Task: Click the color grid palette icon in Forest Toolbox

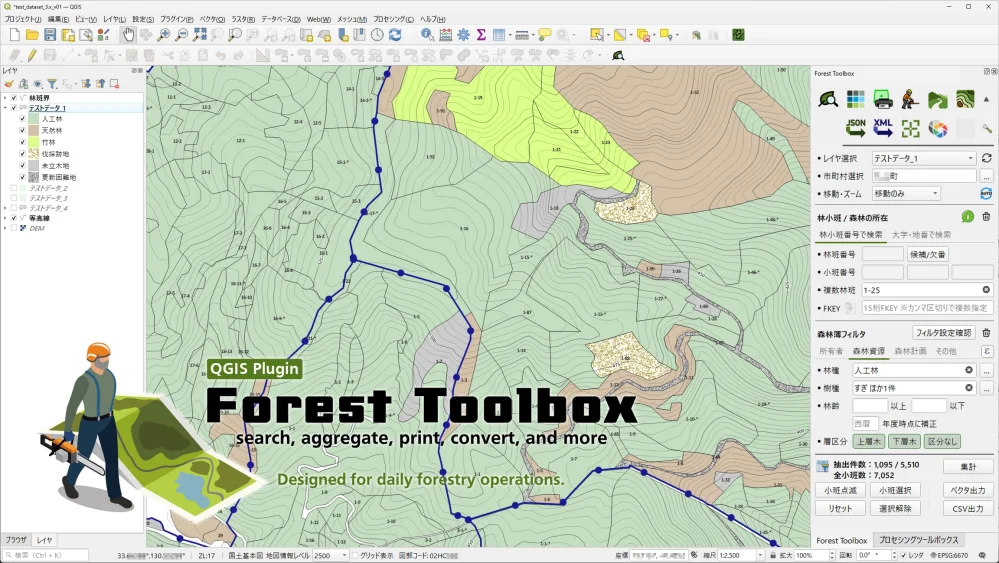Action: (x=856, y=99)
